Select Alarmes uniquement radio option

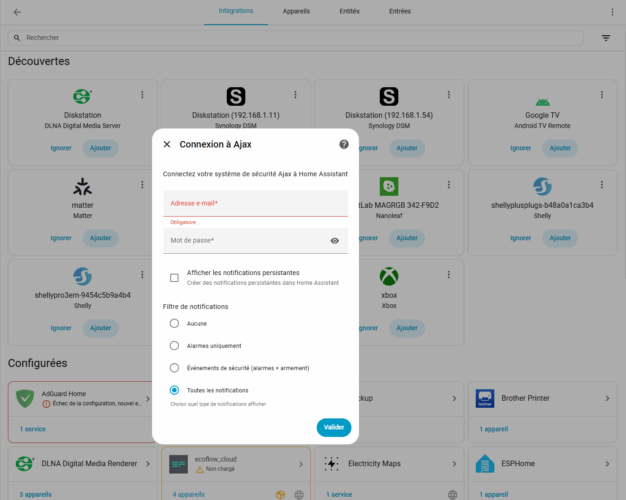[174, 345]
